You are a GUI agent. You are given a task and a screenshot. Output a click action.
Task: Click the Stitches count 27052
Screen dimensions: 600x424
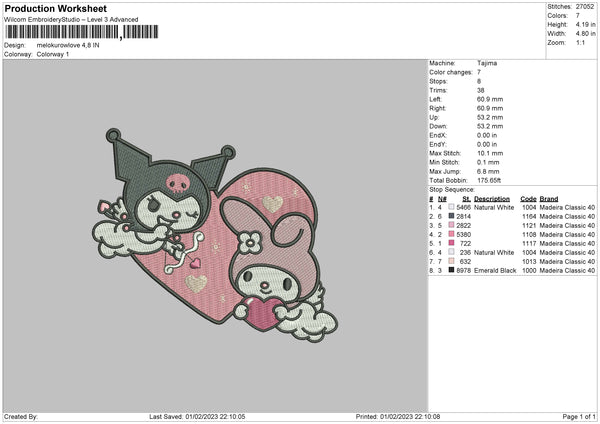pyautogui.click(x=585, y=7)
